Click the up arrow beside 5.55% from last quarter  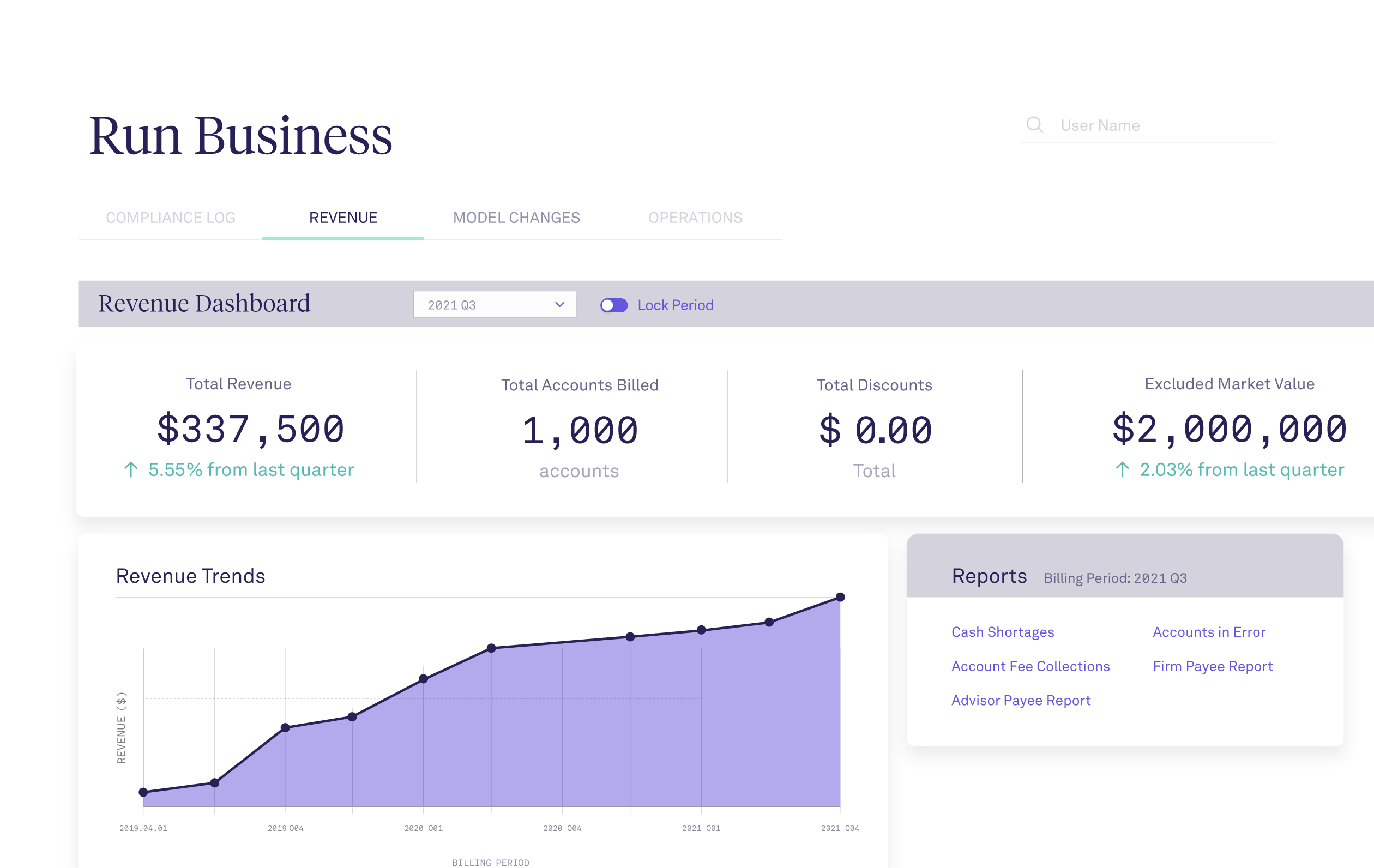(x=131, y=469)
